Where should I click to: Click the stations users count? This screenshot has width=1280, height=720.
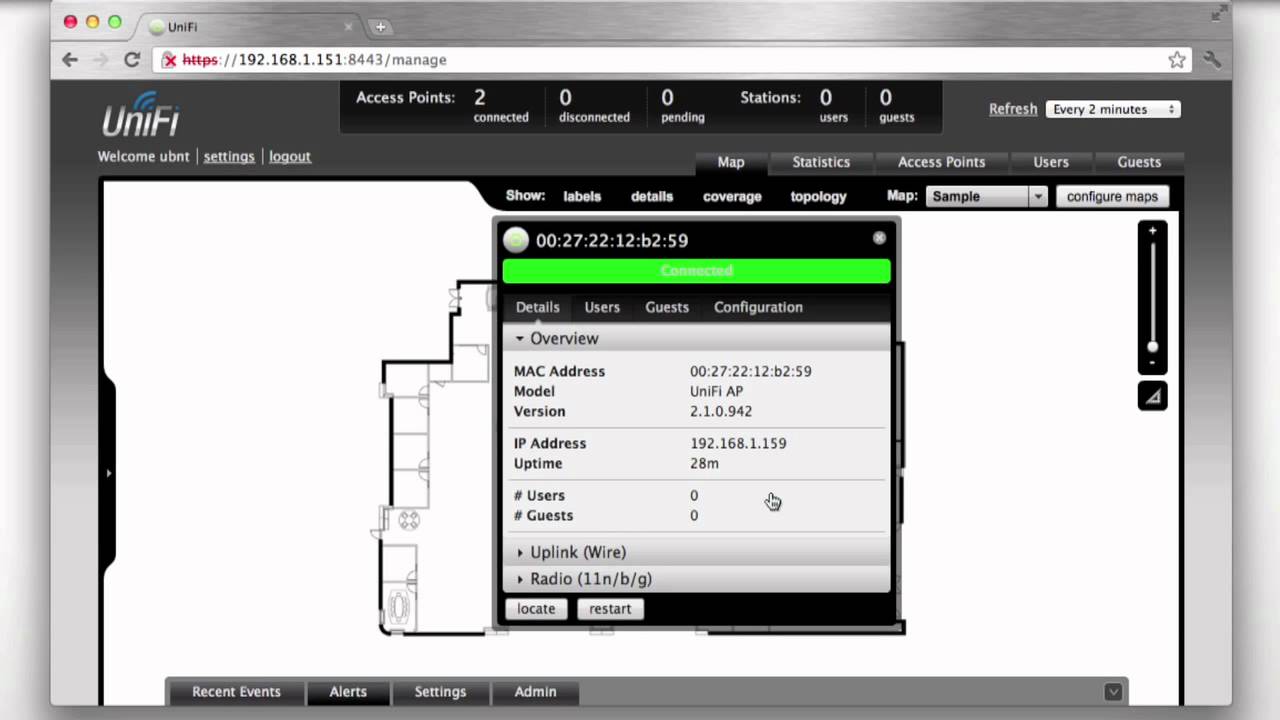[x=826, y=98]
